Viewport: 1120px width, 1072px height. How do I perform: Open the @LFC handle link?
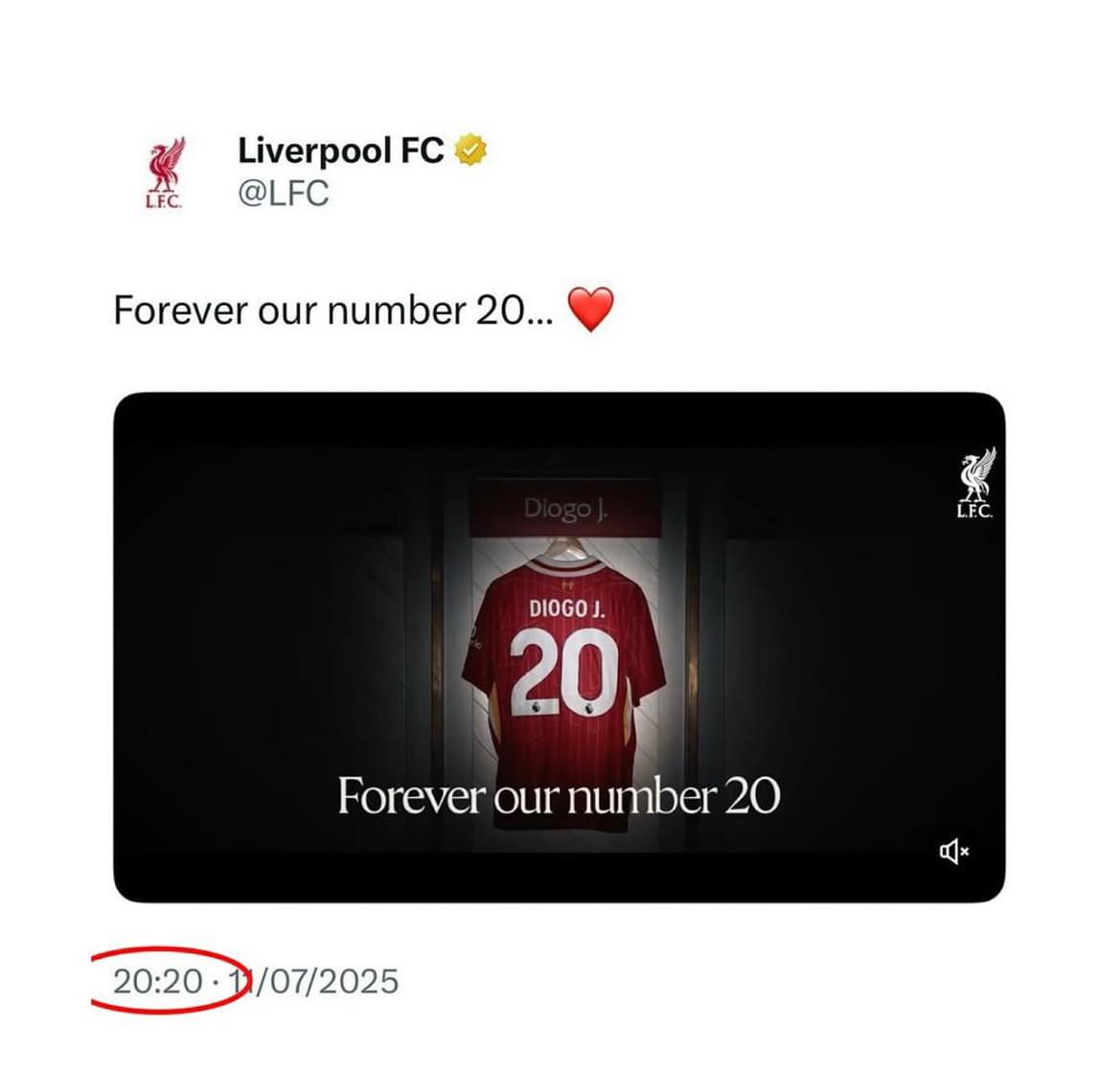click(283, 193)
